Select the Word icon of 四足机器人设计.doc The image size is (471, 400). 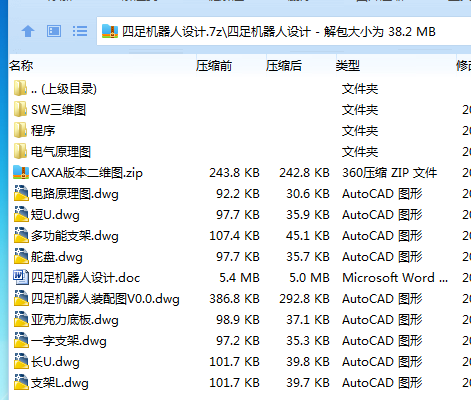21,277
